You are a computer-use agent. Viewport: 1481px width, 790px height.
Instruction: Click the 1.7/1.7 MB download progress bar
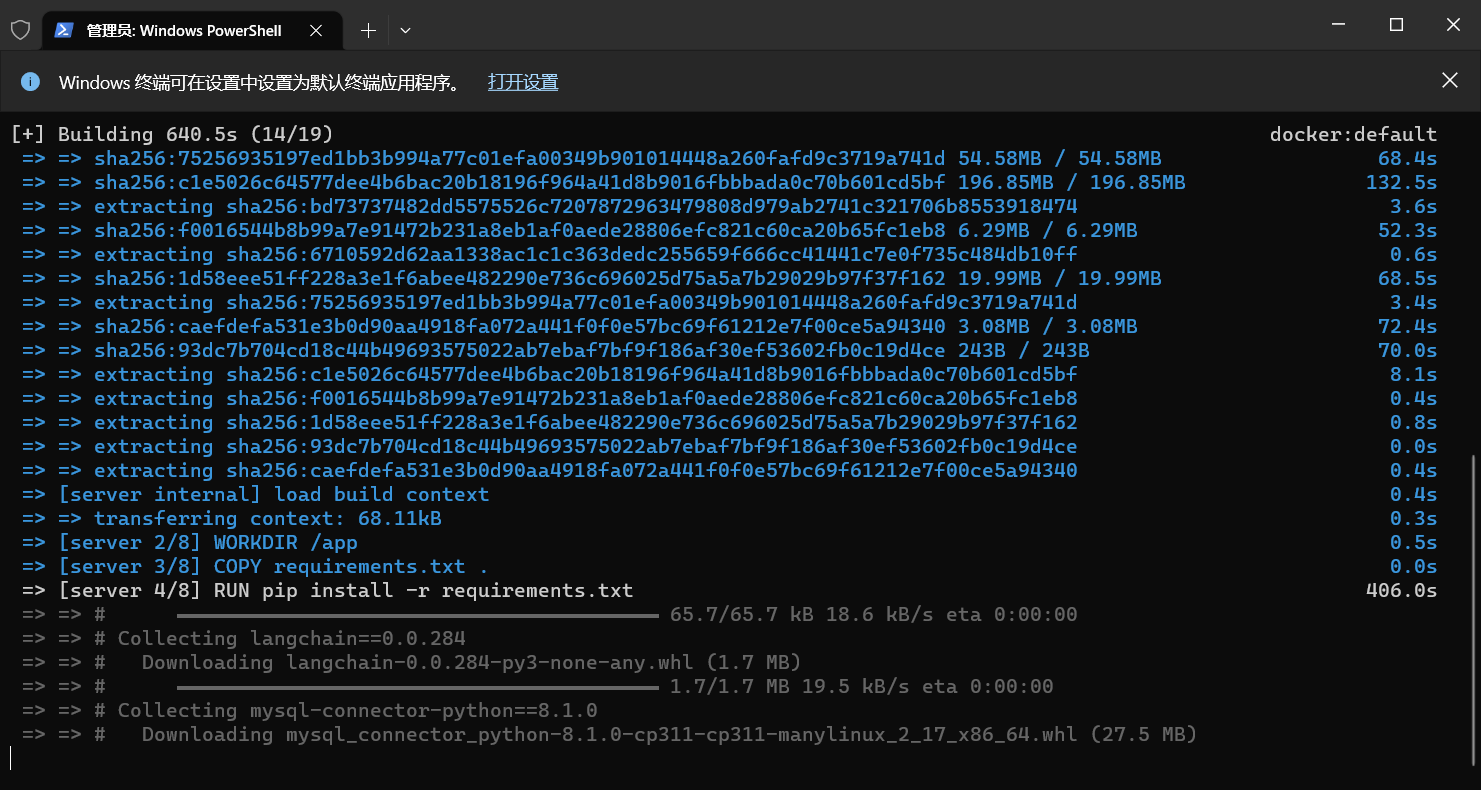[x=417, y=687]
